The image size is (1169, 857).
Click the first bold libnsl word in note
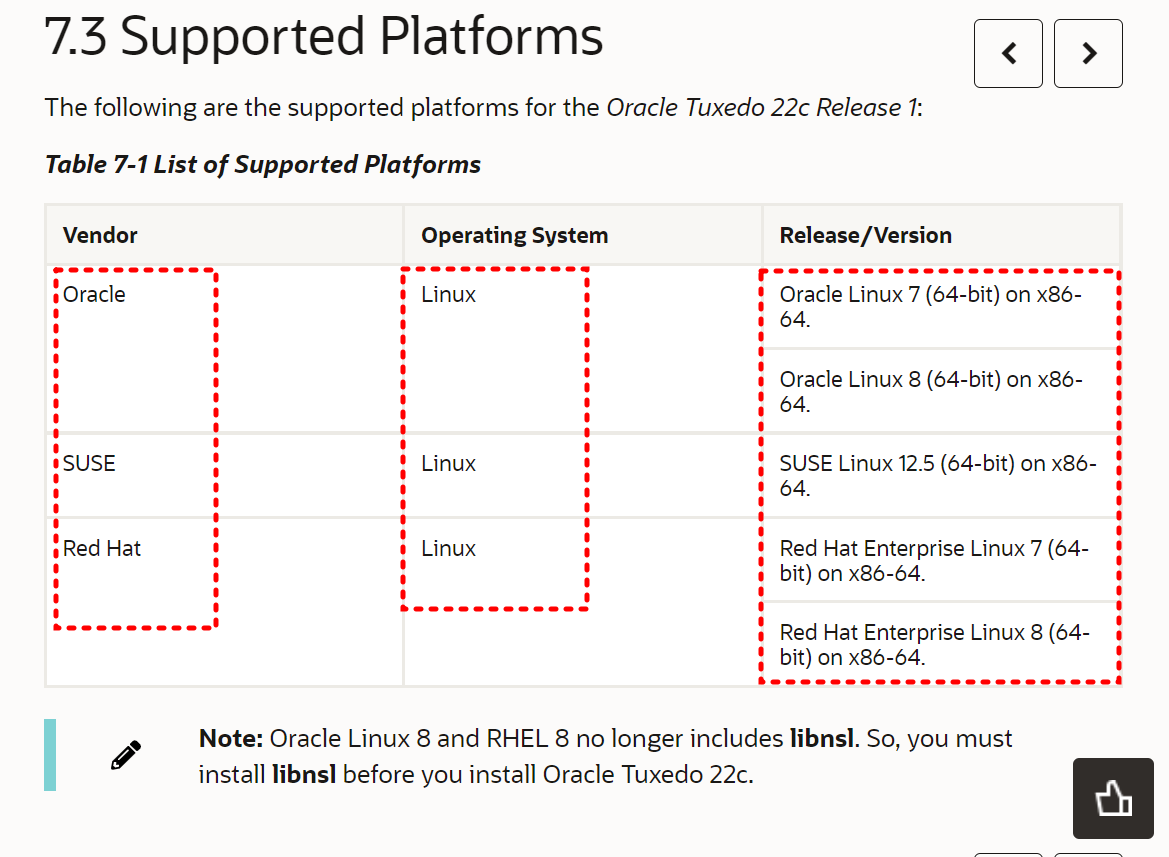click(822, 739)
